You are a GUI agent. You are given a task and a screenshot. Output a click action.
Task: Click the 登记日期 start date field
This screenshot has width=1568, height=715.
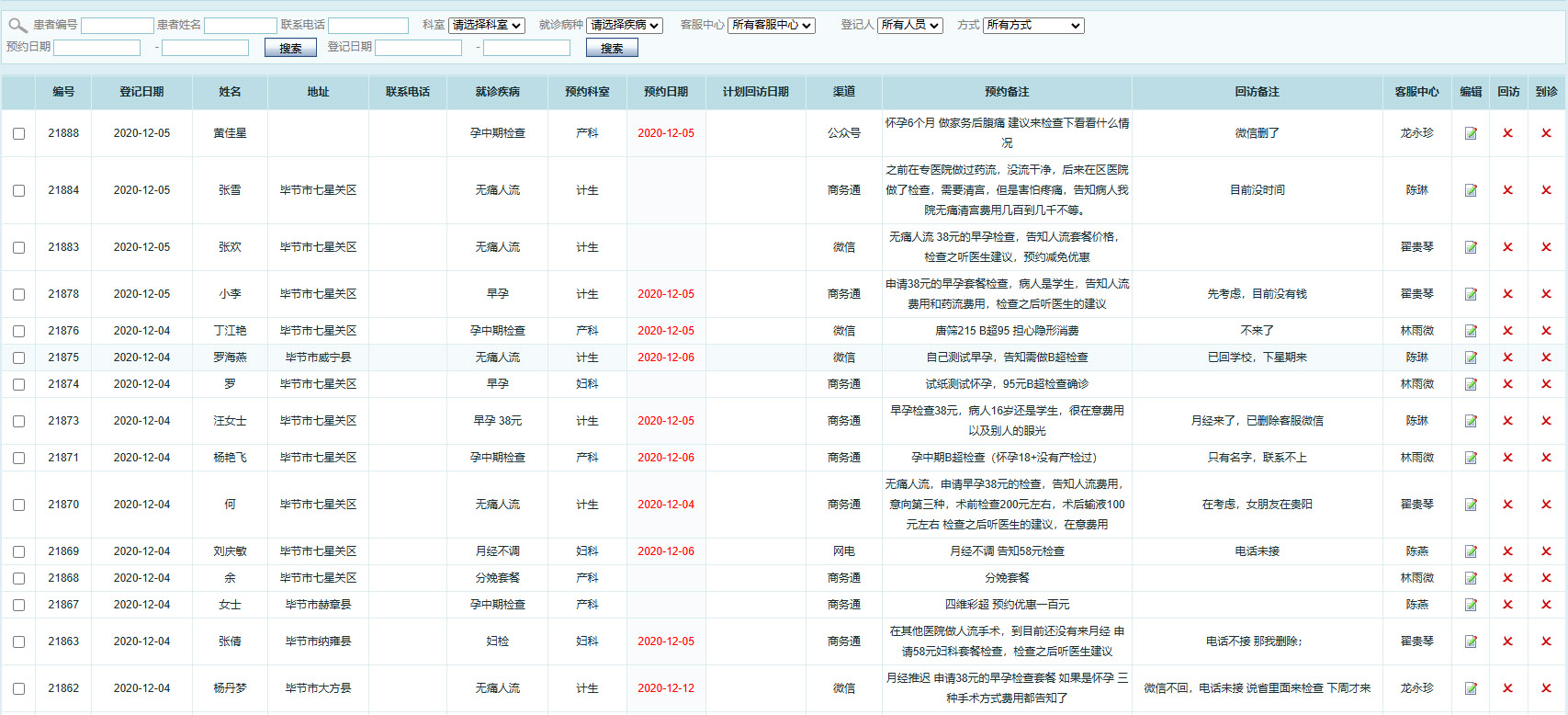tap(419, 48)
